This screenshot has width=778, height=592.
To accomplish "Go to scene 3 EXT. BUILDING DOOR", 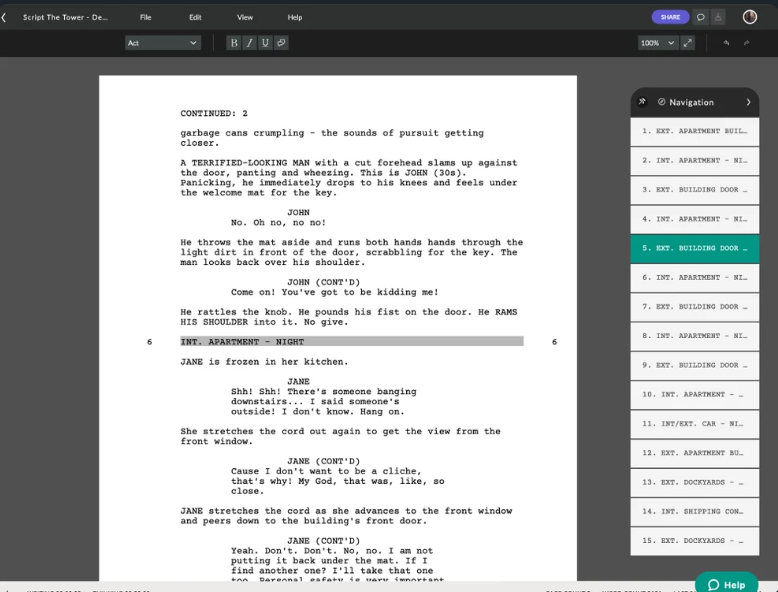I will pyautogui.click(x=695, y=190).
